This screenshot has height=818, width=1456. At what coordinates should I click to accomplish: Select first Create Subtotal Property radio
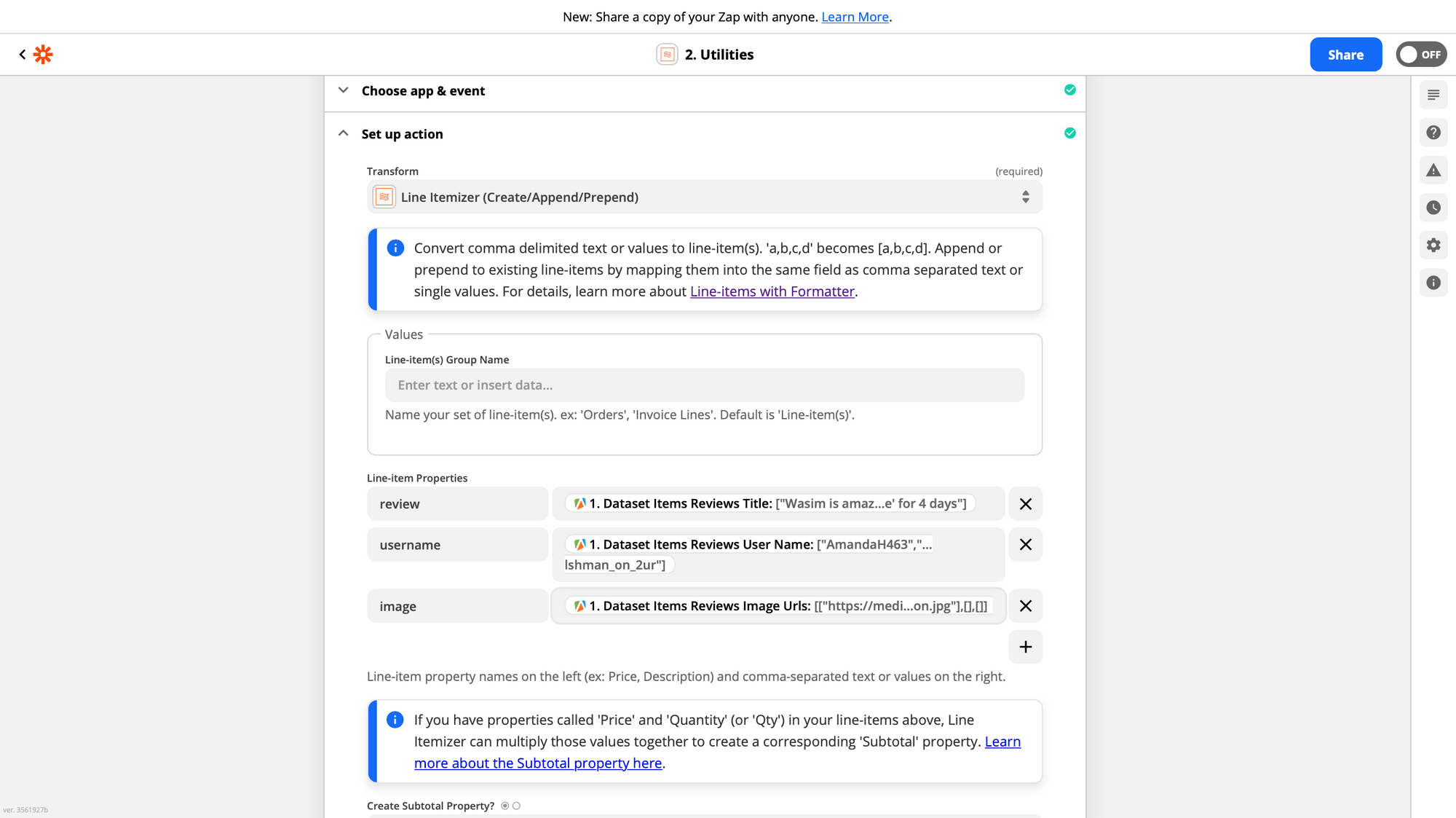(505, 806)
